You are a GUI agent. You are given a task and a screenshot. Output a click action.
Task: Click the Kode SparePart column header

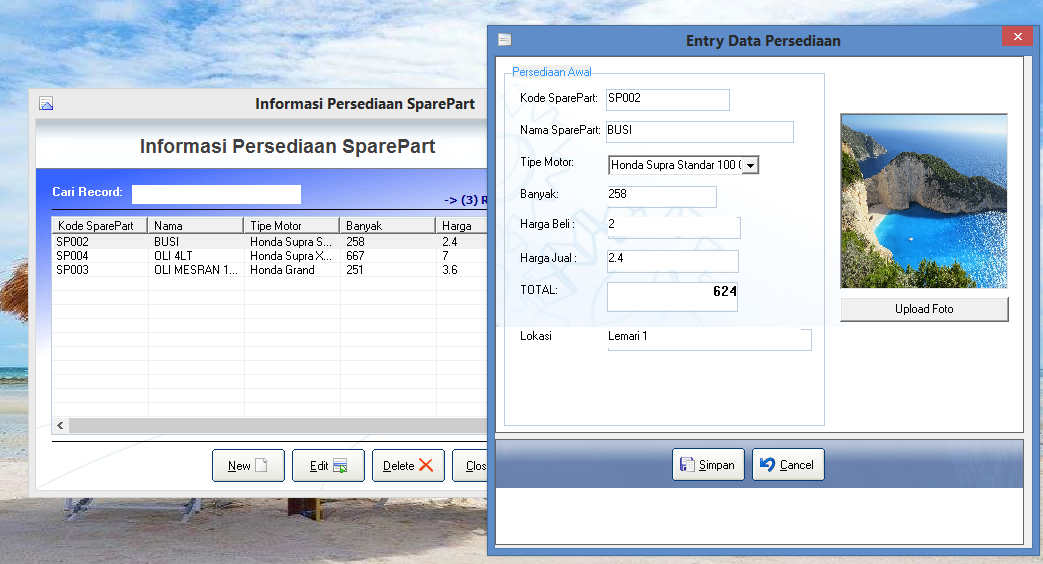[x=100, y=226]
